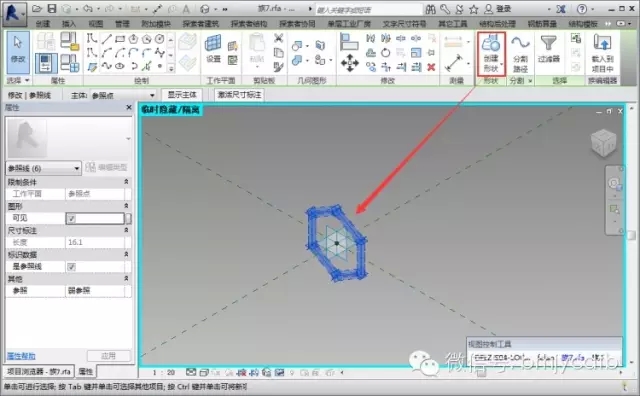This screenshot has width=640, height=396.
Task: Select the straight Line draw tool
Action: pyautogui.click(x=107, y=39)
